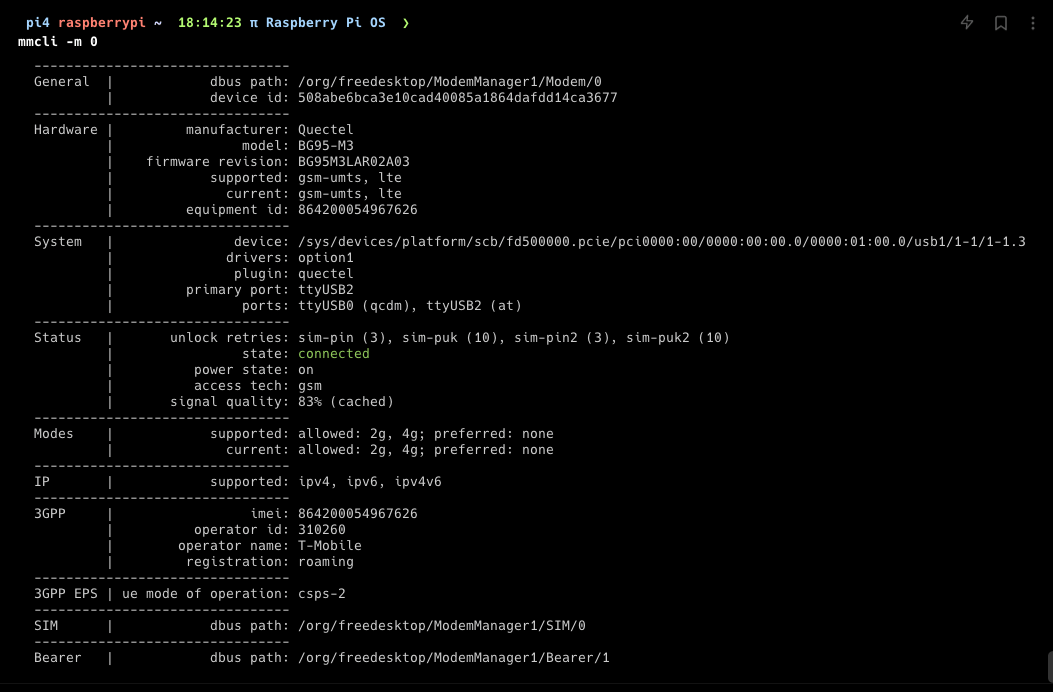Click the timestamp 18:14:23
This screenshot has height=692, width=1053.
click(210, 23)
